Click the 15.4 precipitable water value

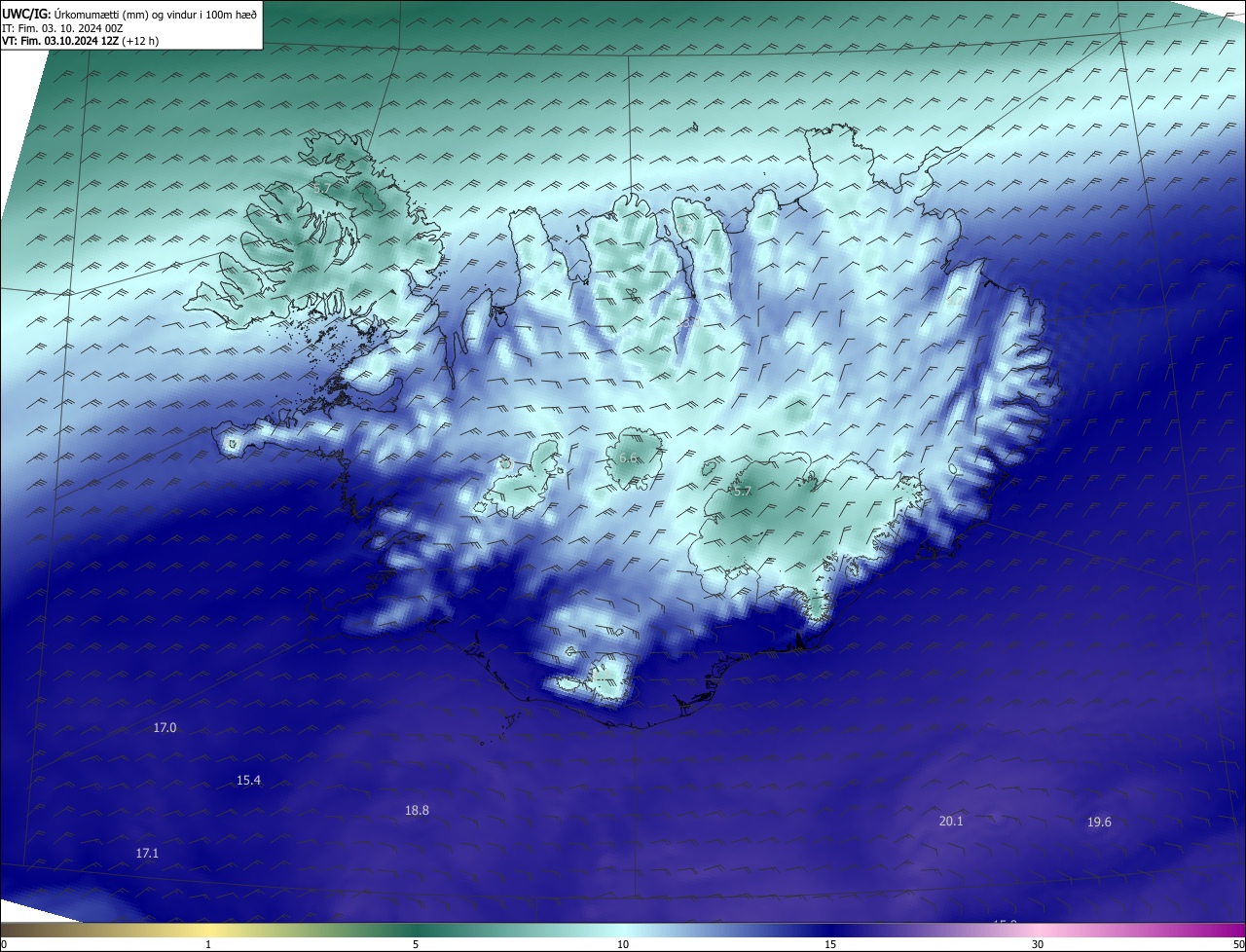tap(248, 781)
